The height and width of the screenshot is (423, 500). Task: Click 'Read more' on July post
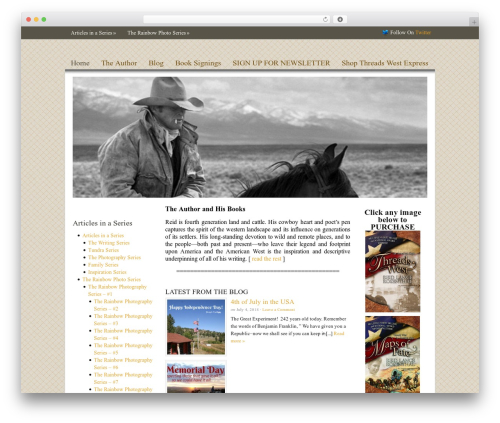(x=339, y=334)
